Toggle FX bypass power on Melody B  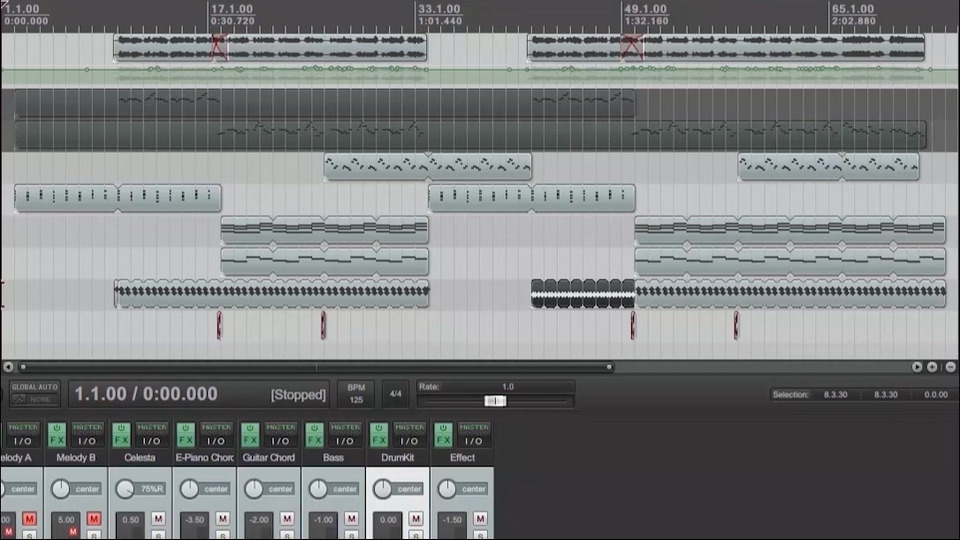click(57, 428)
